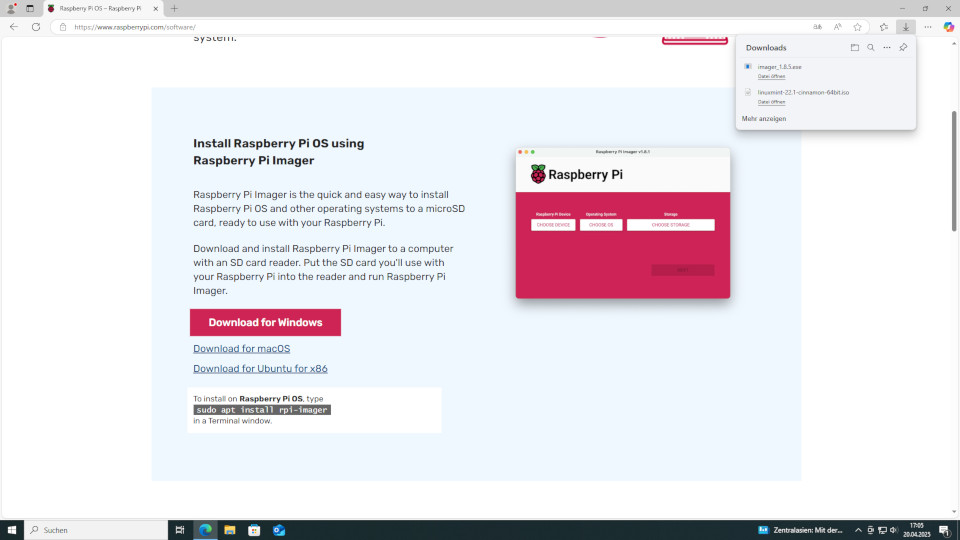Show hidden system tray icons
Viewport: 960px width, 540px height.
tap(858, 530)
